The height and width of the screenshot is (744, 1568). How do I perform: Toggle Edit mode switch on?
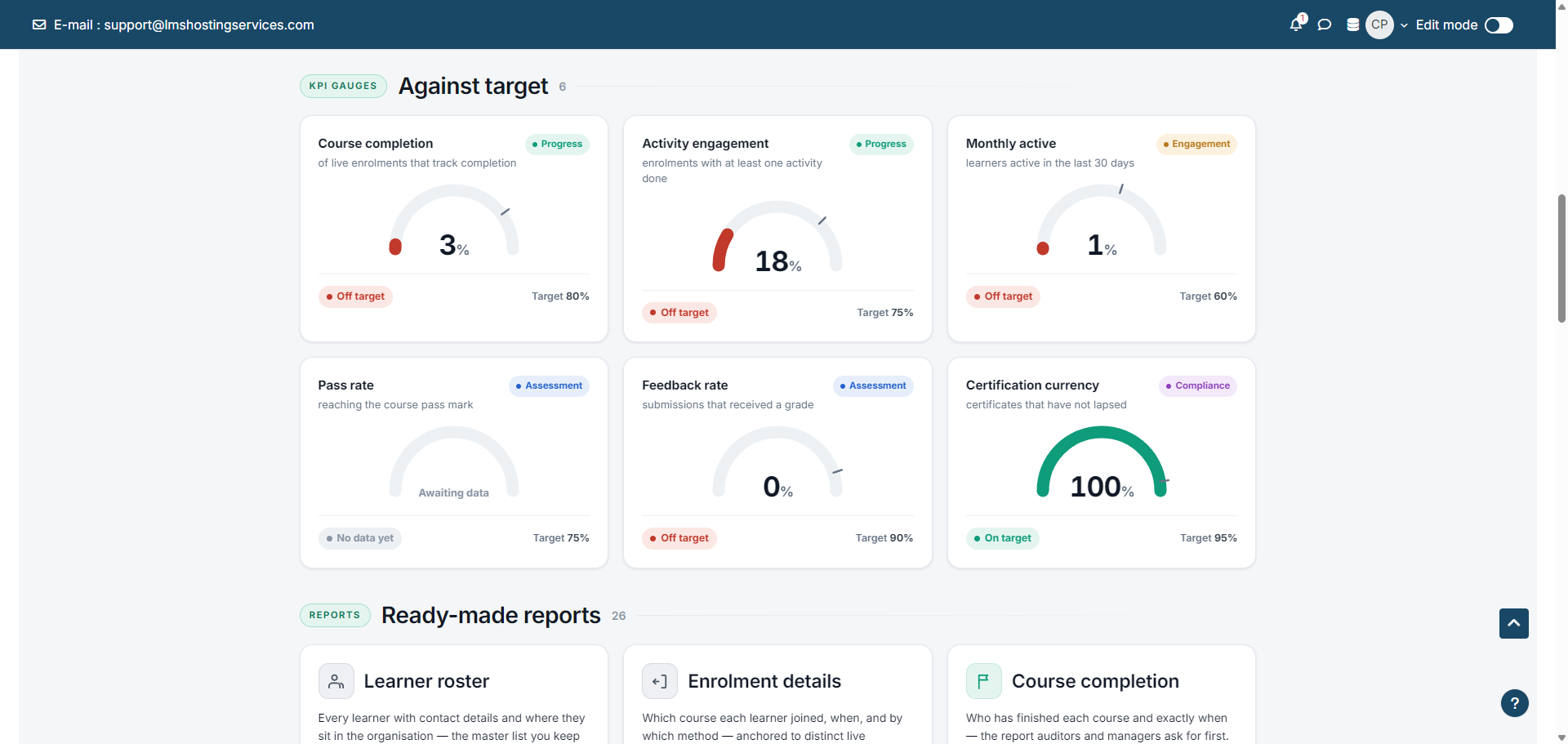coord(1499,25)
